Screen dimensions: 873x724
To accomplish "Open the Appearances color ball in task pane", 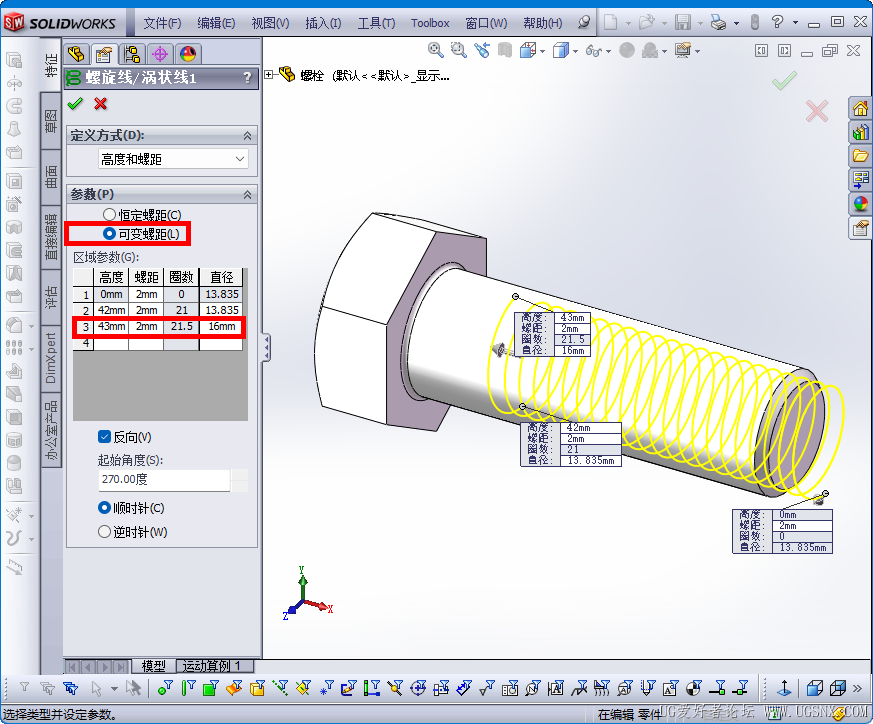I will (x=860, y=204).
